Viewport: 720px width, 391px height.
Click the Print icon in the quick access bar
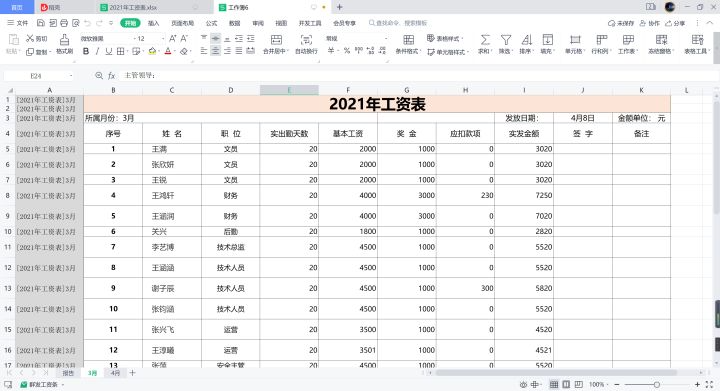[x=64, y=23]
